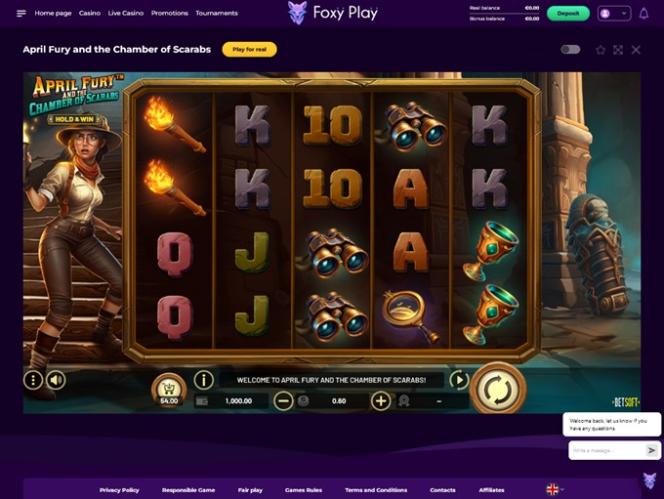Enter fullscreen mode for the game
664x499 pixels.
tap(618, 50)
